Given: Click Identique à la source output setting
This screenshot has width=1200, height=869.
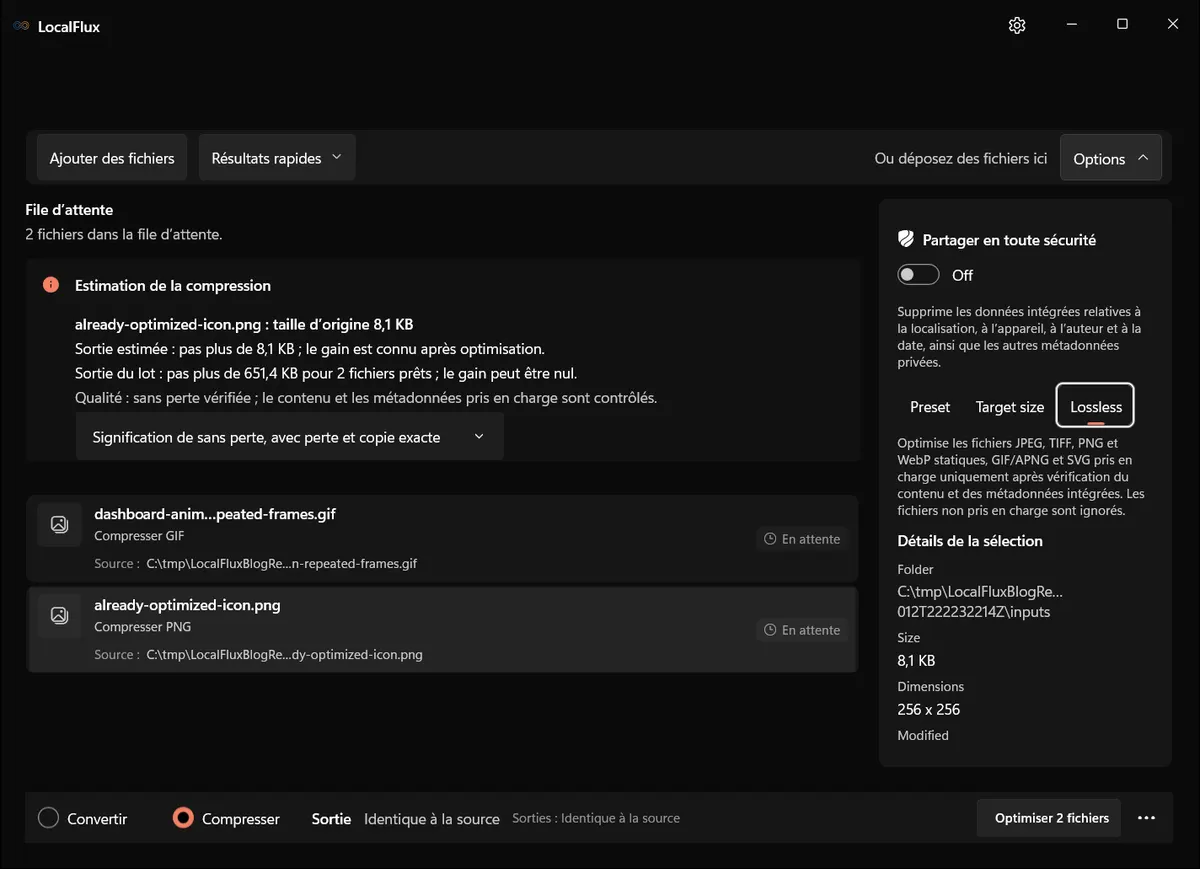Looking at the screenshot, I should [x=432, y=819].
